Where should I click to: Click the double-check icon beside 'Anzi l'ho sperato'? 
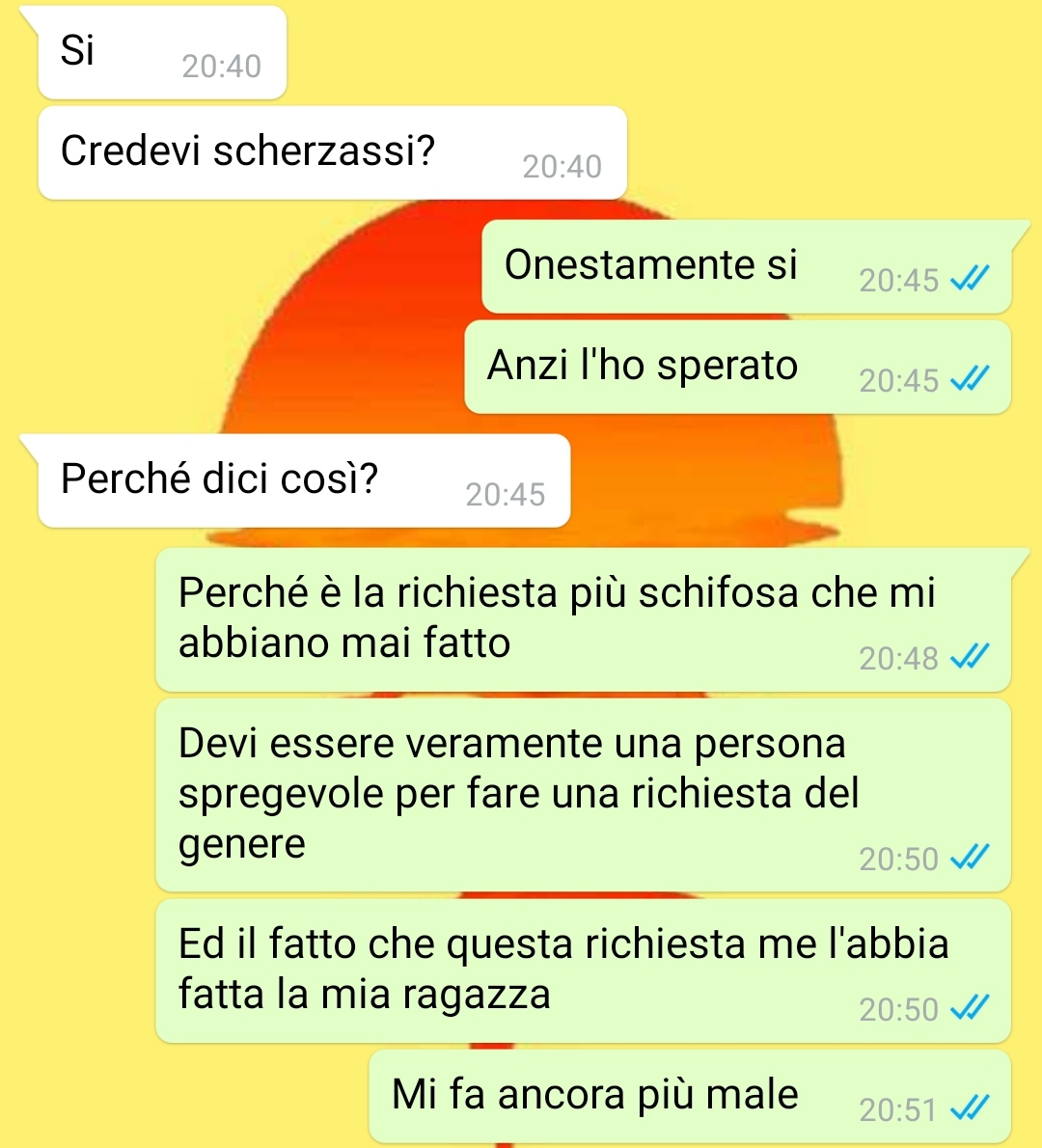[970, 379]
